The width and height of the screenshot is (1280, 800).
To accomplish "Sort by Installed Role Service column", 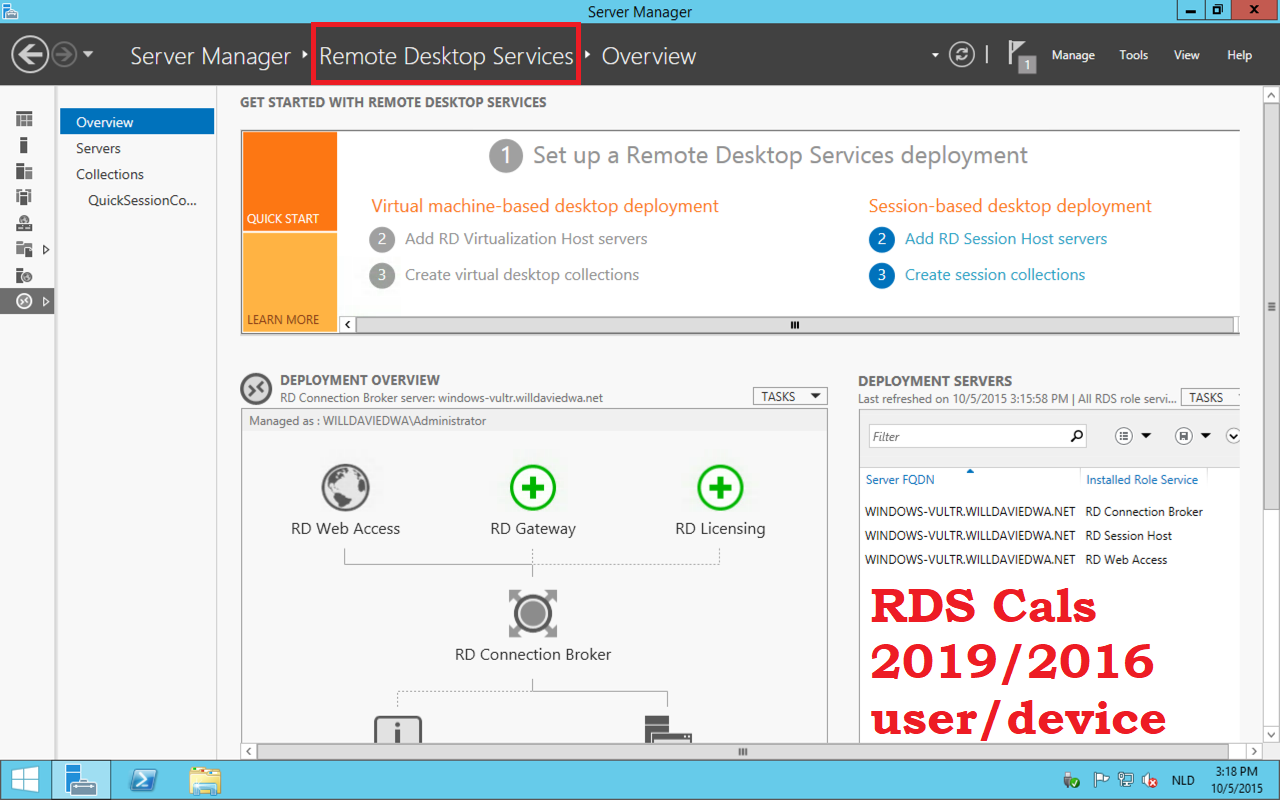I will [x=1142, y=480].
